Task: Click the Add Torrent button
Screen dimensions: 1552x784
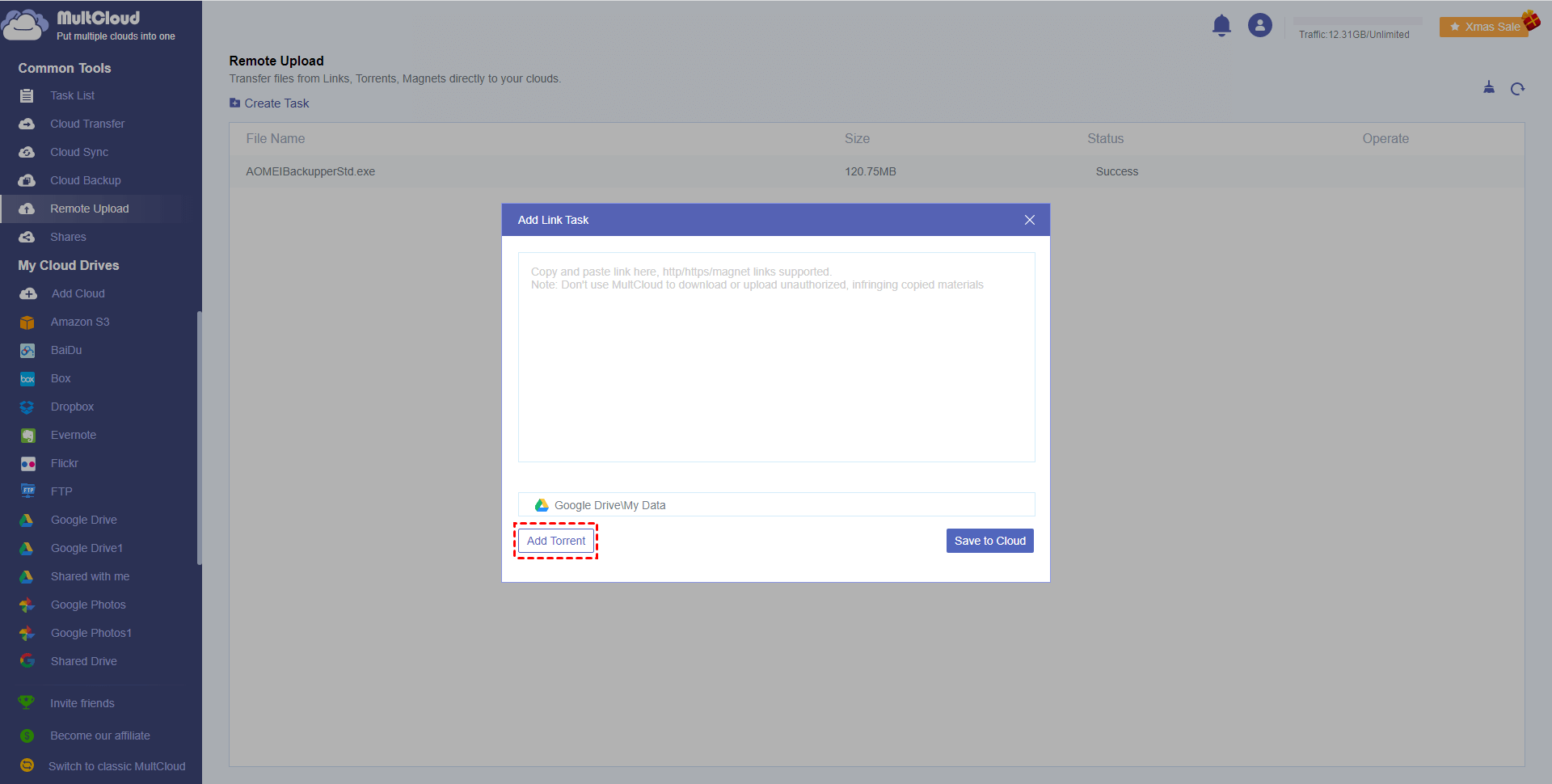Action: point(556,541)
